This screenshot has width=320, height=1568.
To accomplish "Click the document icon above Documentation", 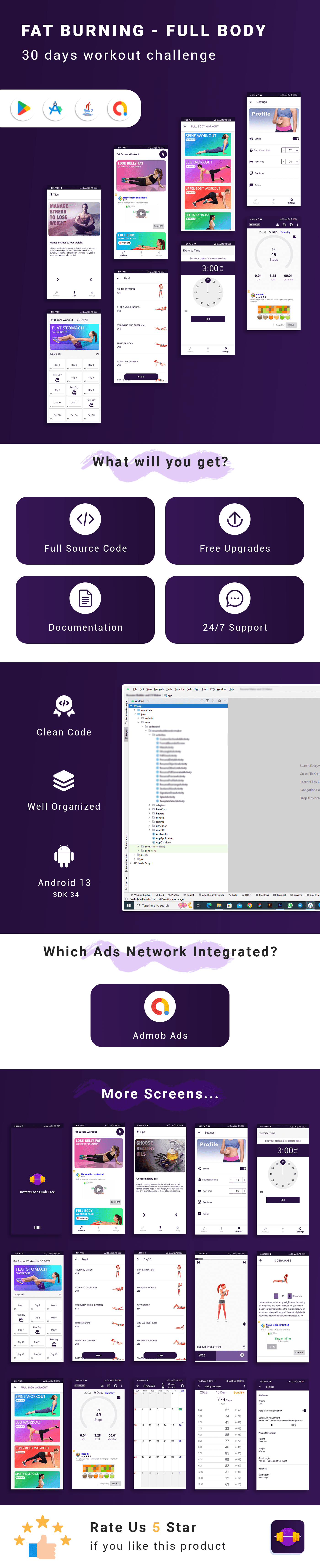I will [85, 598].
